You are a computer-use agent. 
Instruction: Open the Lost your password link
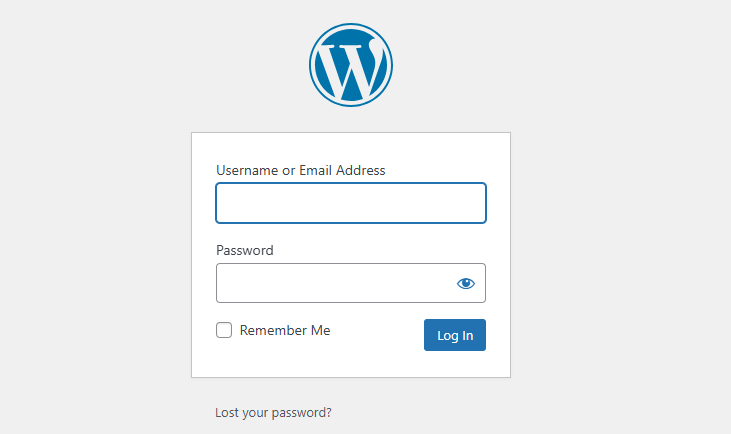click(273, 412)
